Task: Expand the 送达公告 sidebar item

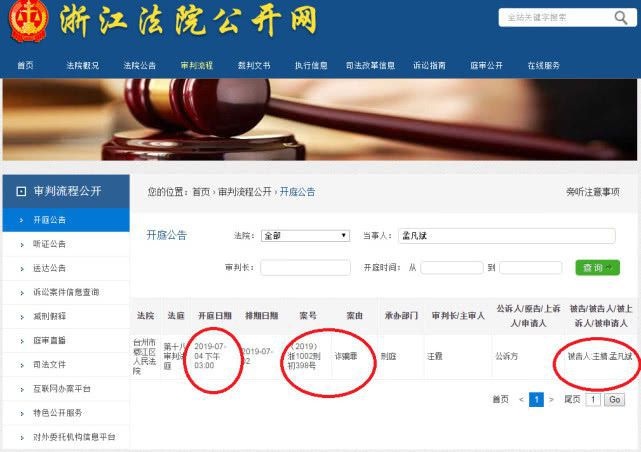Action: click(50, 268)
